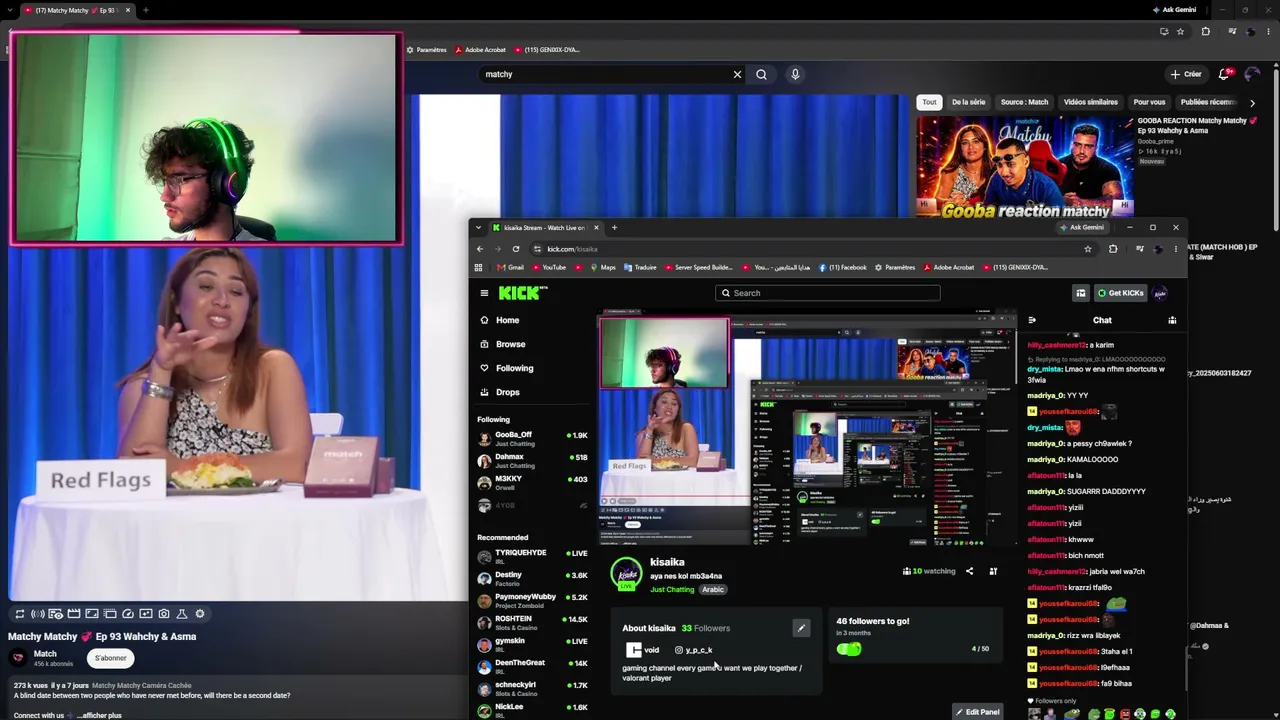
Task: Switch to the kisaika Stream tab
Action: 545,227
